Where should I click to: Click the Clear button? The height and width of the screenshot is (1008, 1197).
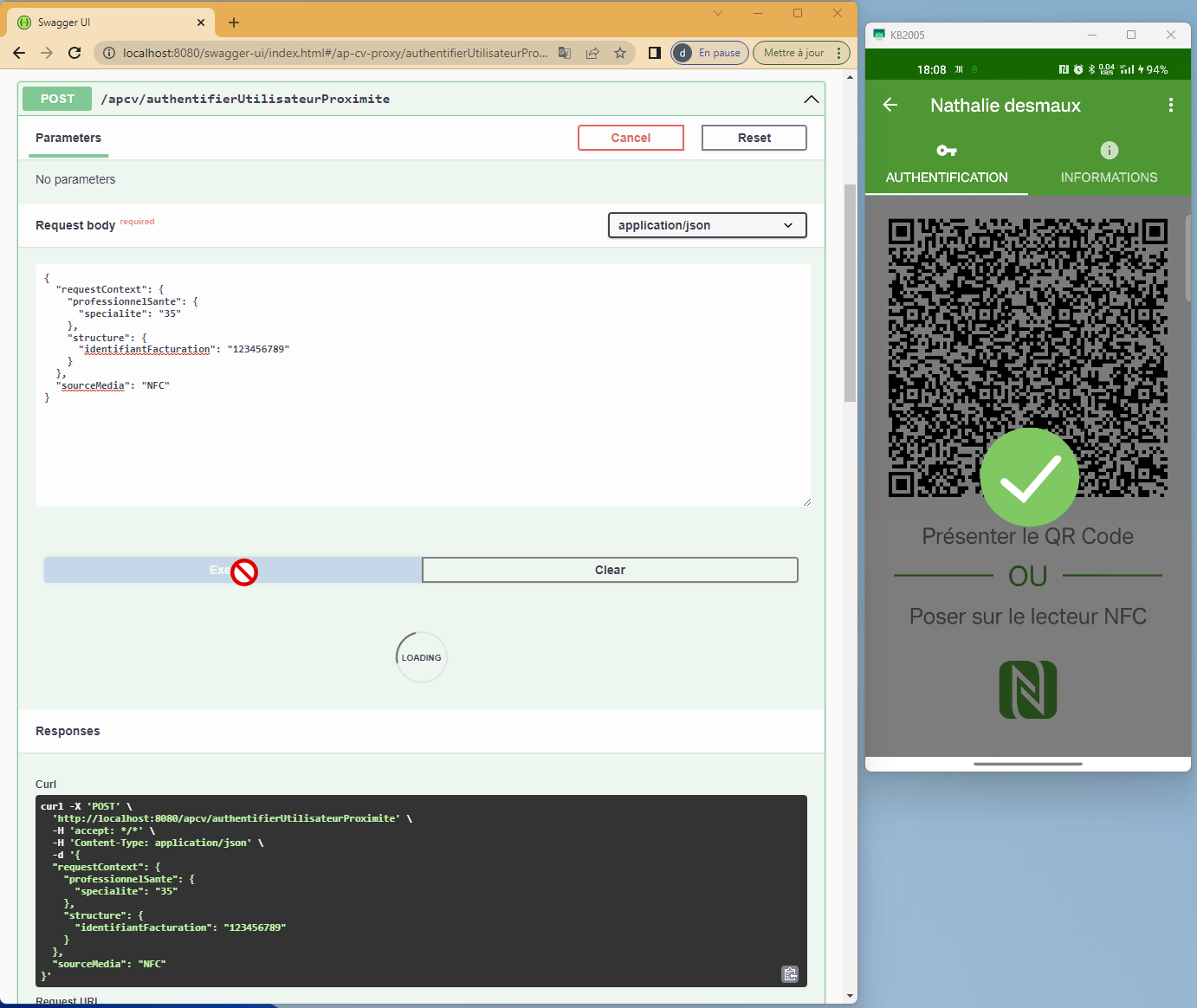[610, 570]
